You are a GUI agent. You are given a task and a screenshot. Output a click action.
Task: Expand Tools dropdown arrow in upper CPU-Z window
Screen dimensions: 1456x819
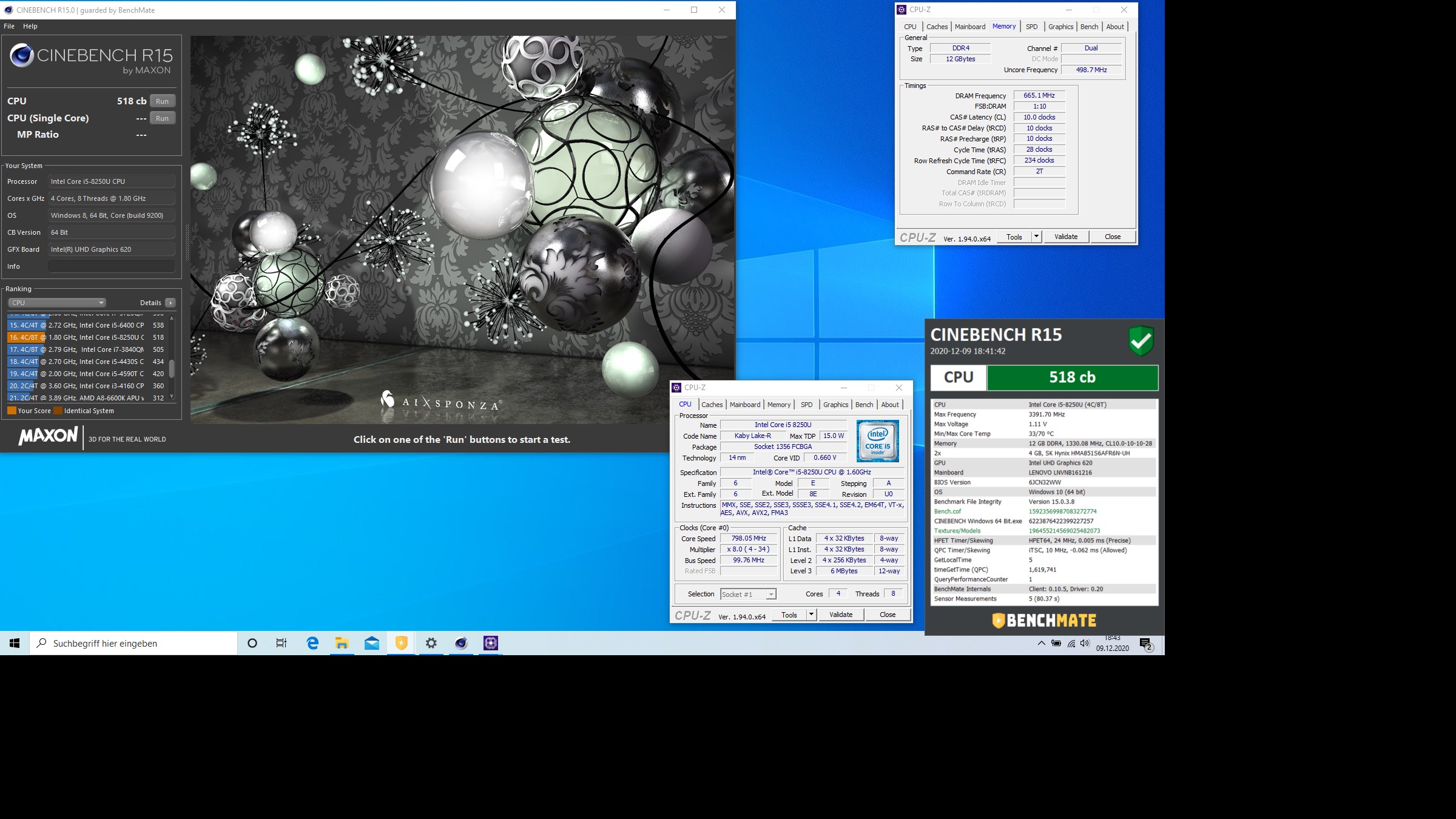pos(1036,237)
